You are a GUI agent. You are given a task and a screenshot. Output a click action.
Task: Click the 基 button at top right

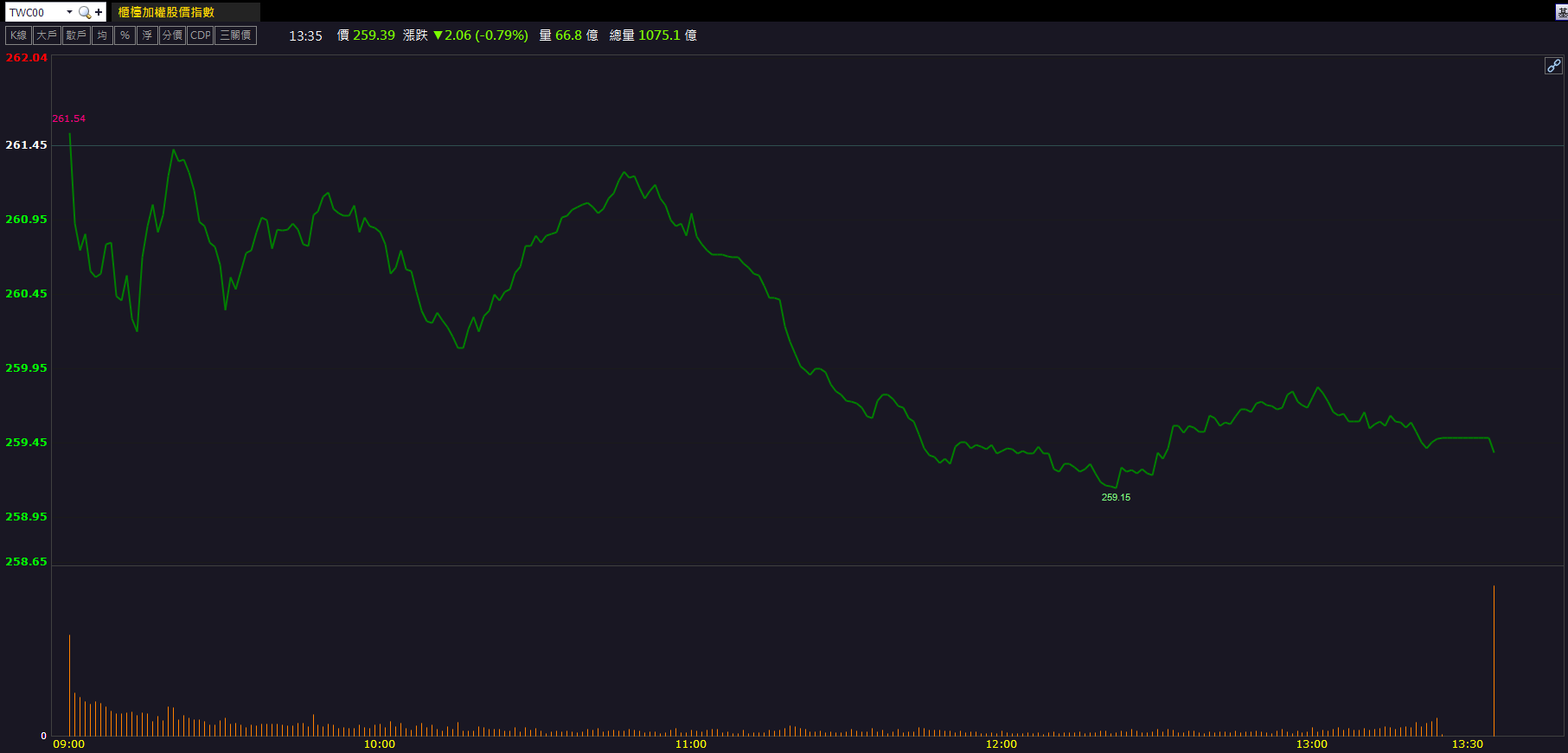(1561, 12)
